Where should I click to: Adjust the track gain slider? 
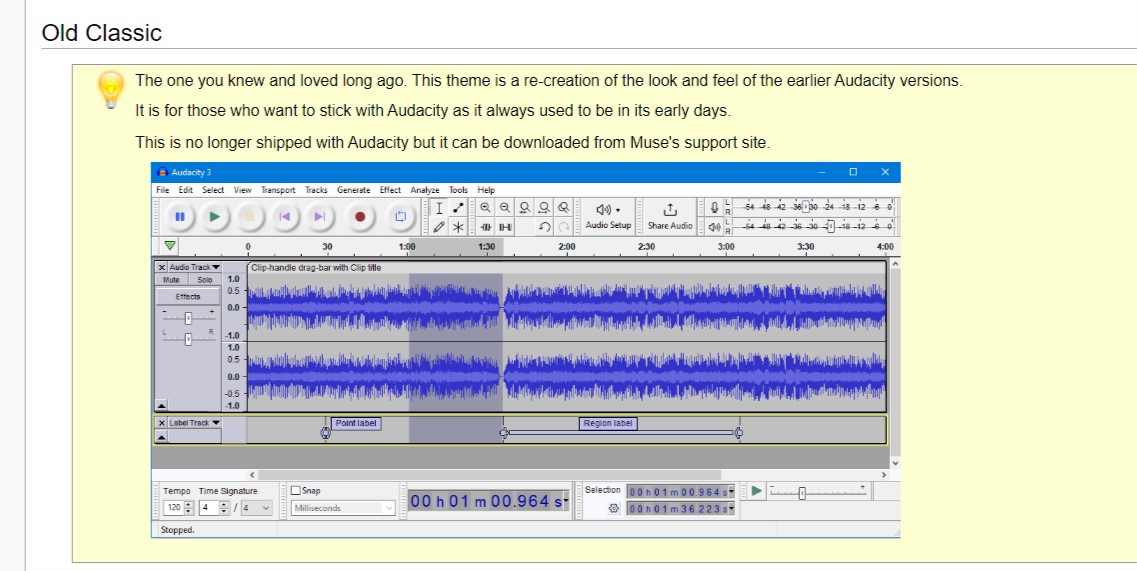[x=188, y=318]
